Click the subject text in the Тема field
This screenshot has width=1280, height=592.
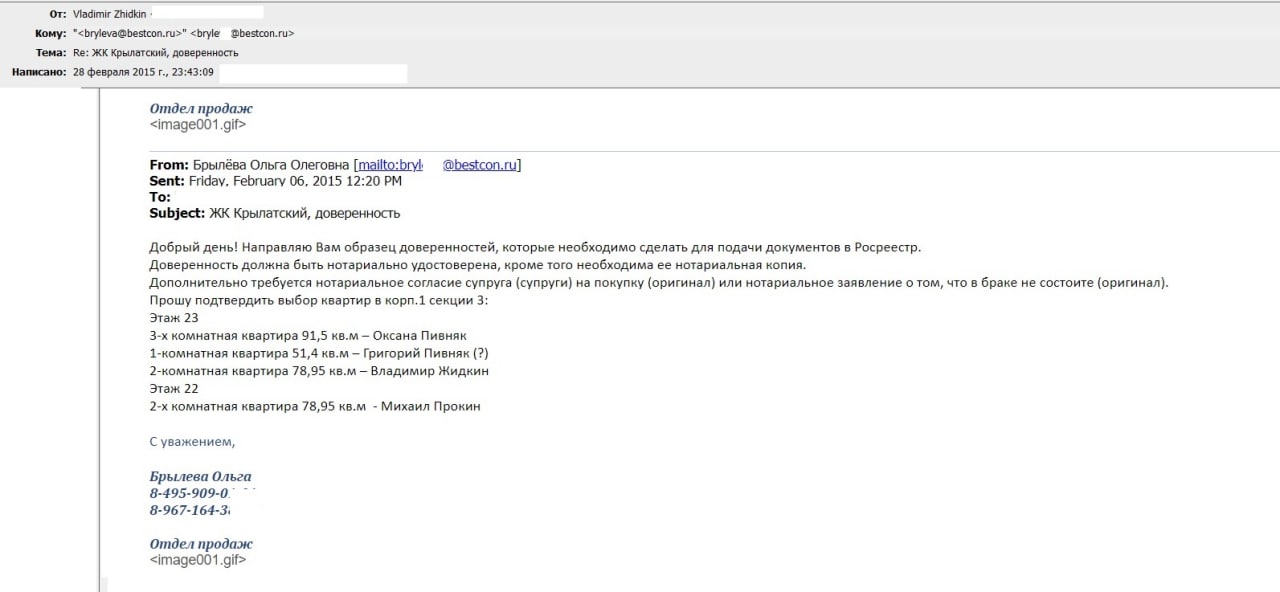156,52
